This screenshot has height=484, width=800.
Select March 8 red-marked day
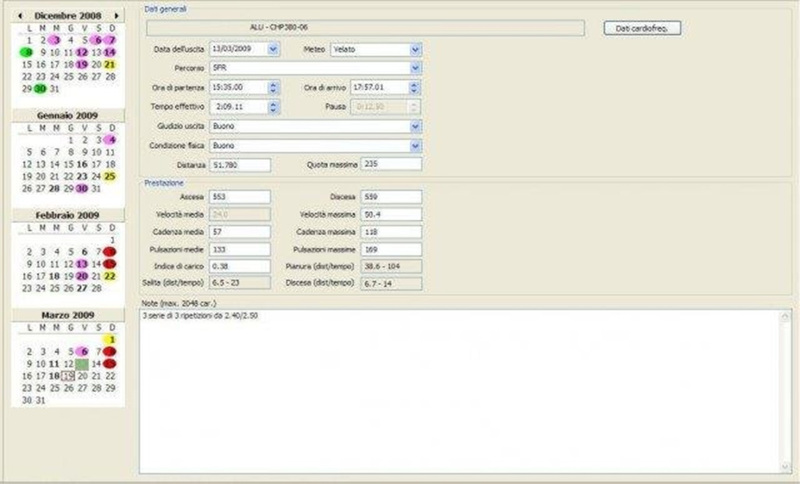pos(110,351)
